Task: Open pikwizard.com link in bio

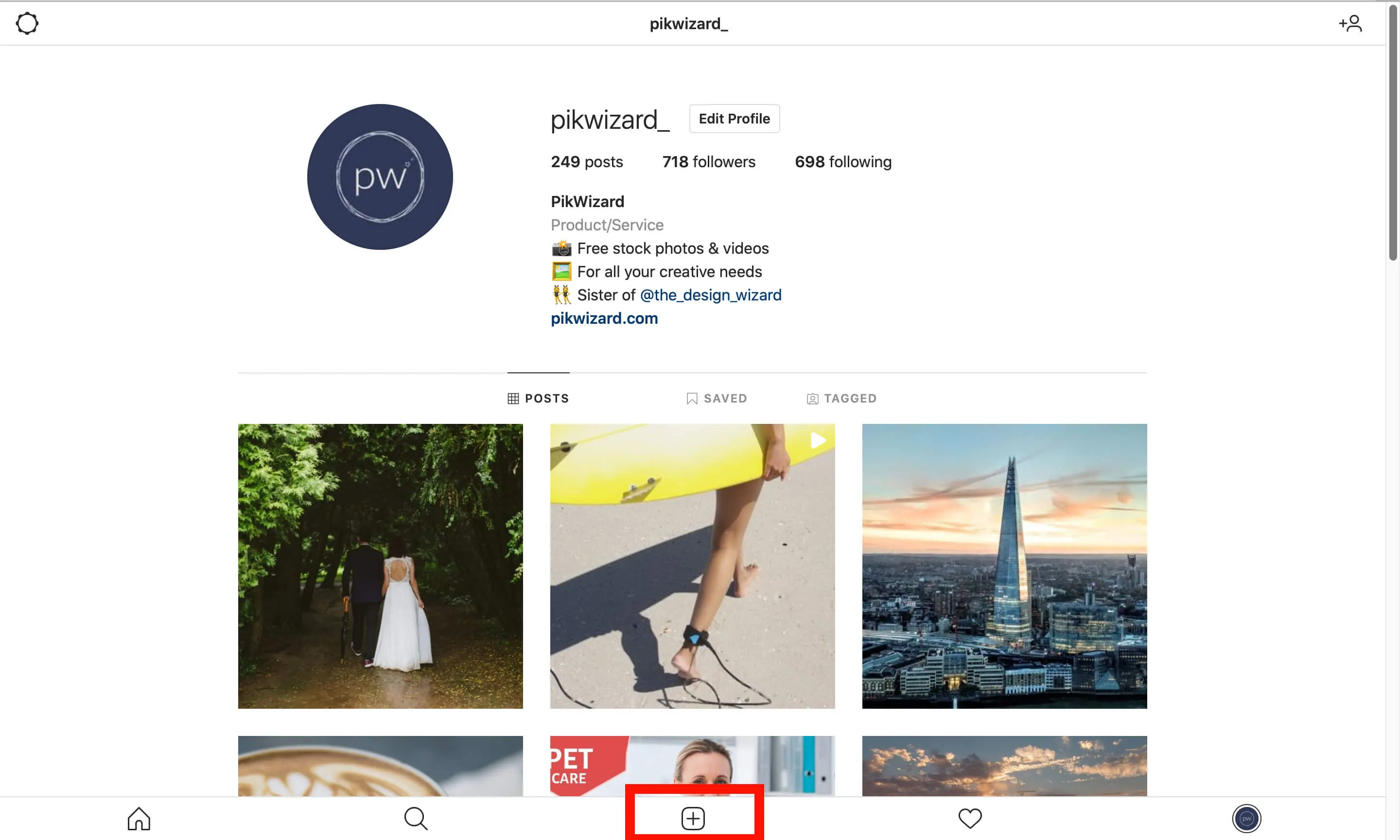Action: [604, 318]
